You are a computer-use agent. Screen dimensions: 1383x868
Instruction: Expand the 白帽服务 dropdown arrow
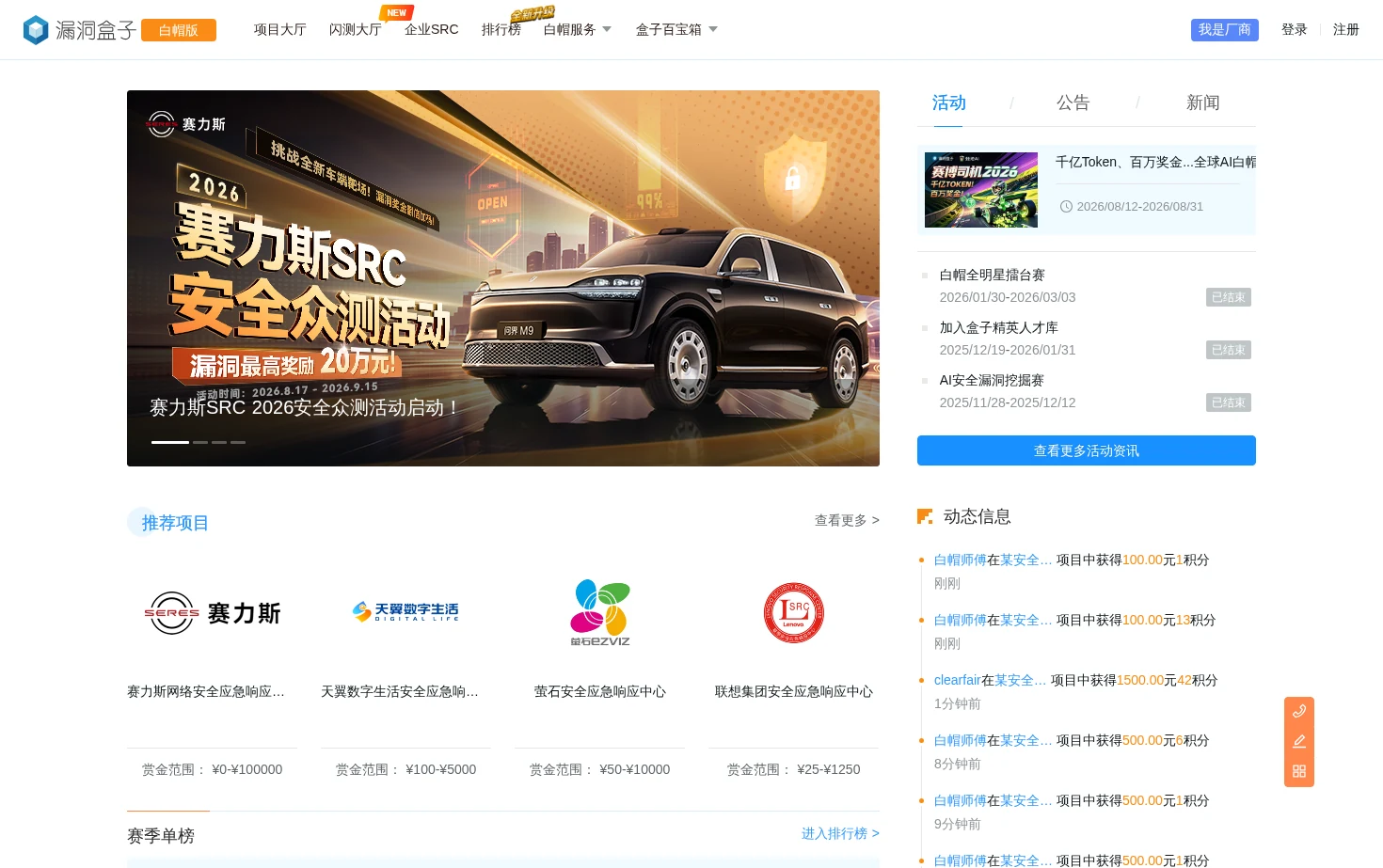pyautogui.click(x=607, y=29)
